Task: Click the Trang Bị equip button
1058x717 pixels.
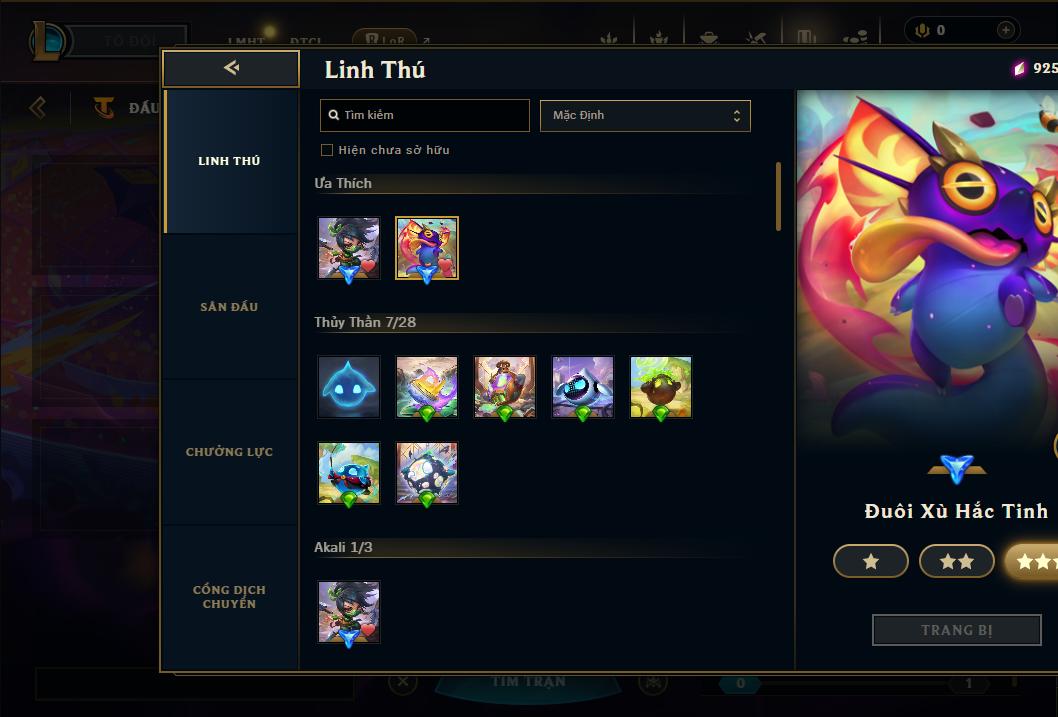Action: point(957,630)
